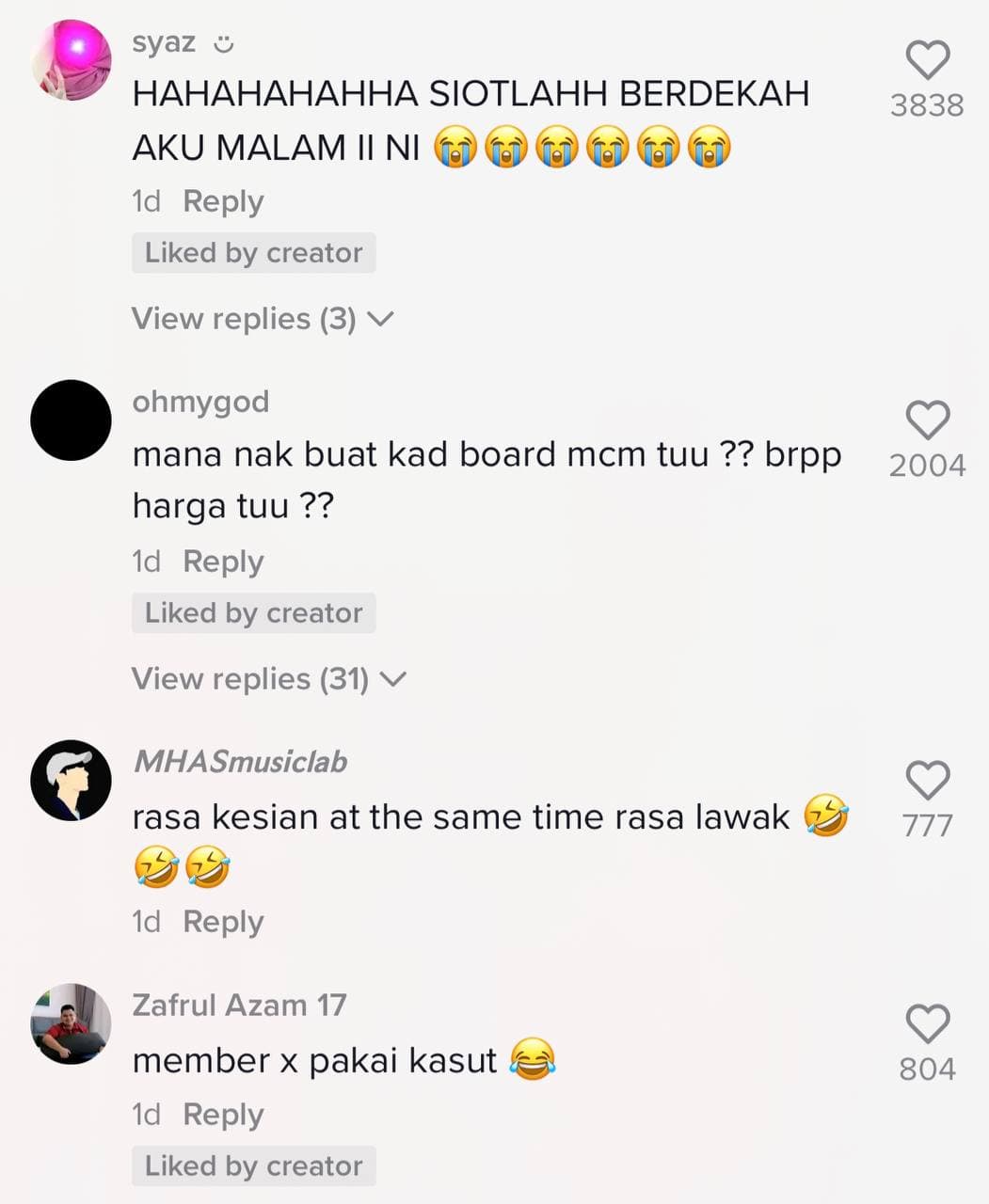The height and width of the screenshot is (1204, 989).
Task: Expand View replies (31) under ohmygod
Action: 269,679
